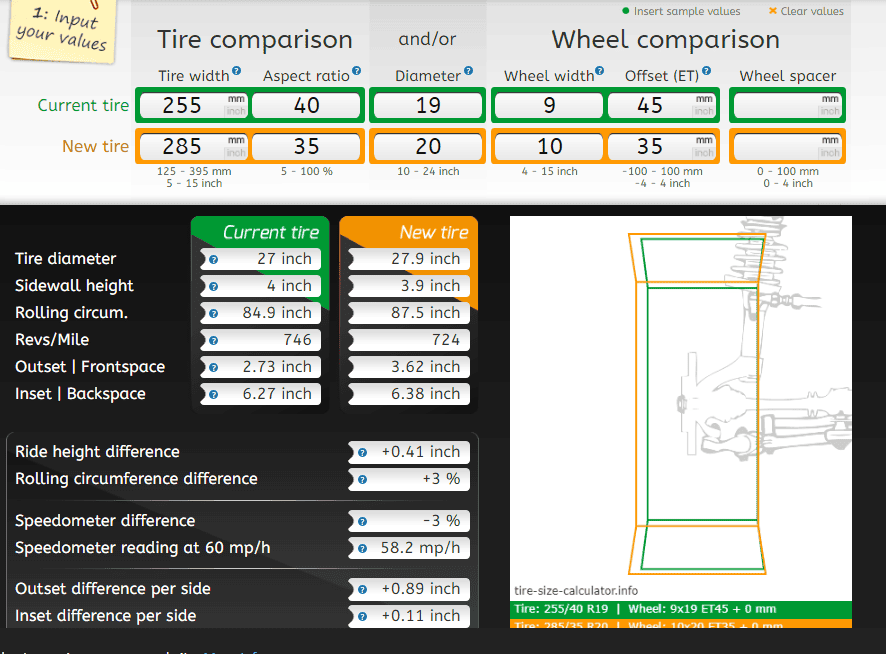This screenshot has height=654, width=886.
Task: Click Clear values link
Action: click(806, 11)
